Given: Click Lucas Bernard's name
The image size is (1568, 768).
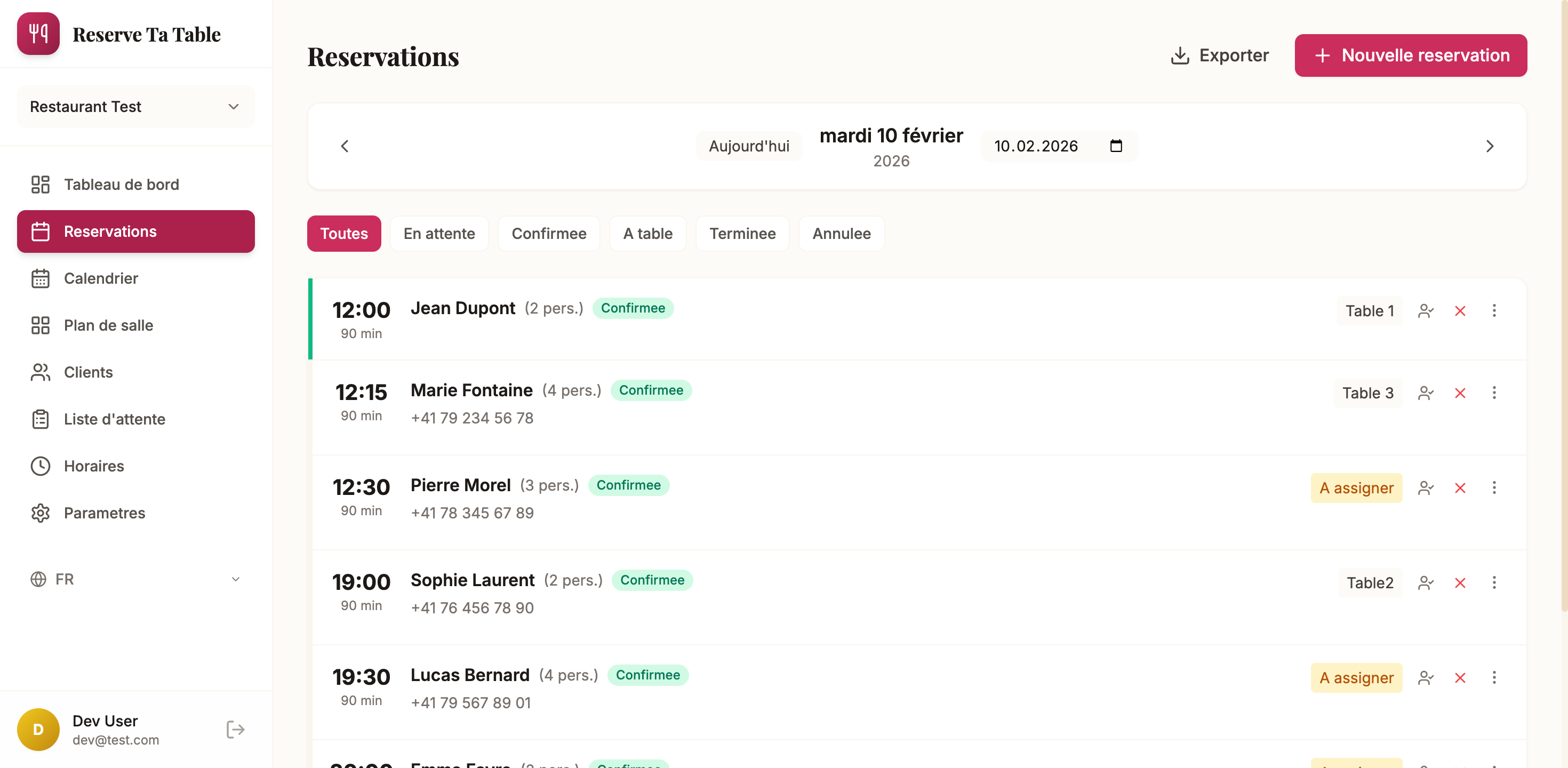Looking at the screenshot, I should (x=470, y=676).
